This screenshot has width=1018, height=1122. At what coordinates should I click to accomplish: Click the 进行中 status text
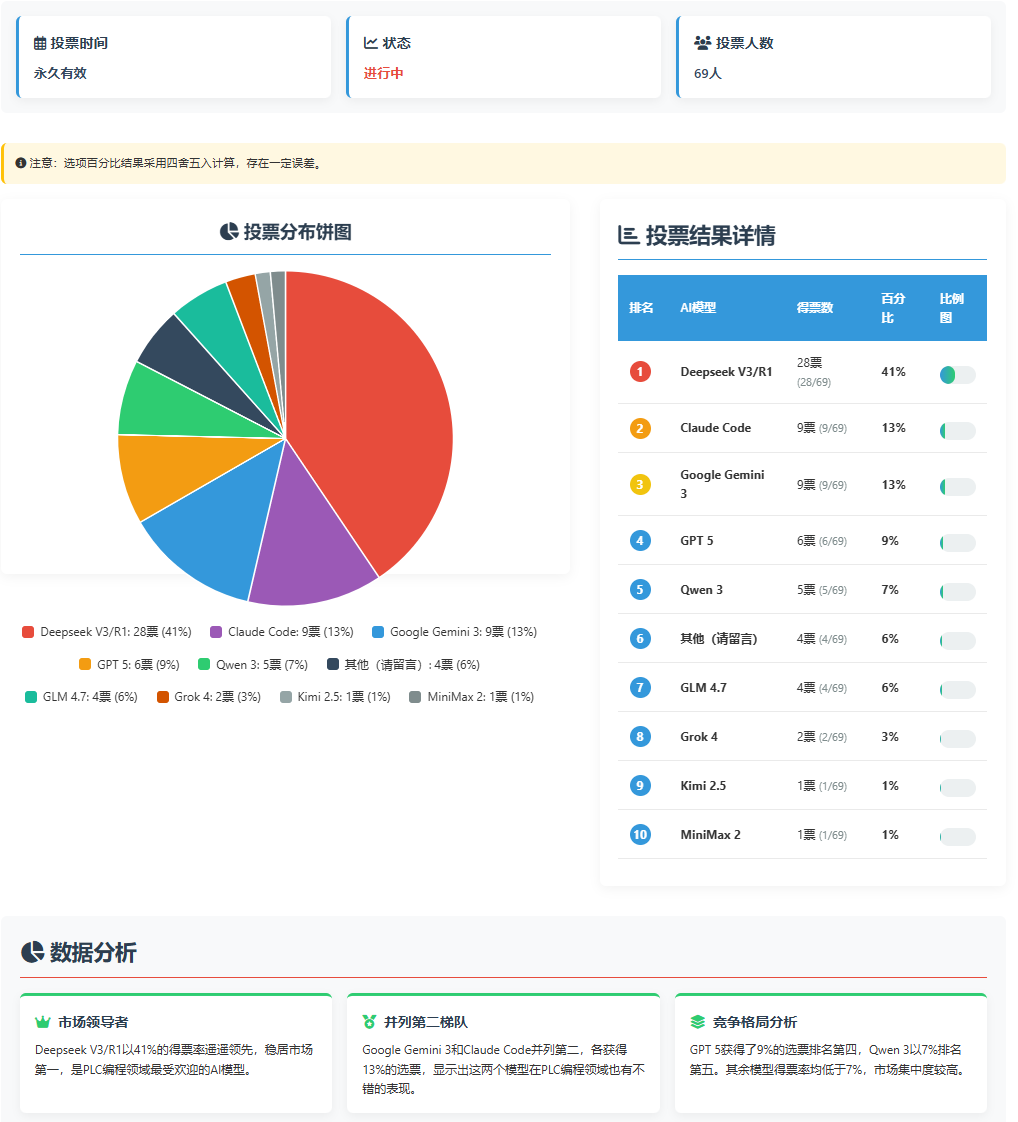tap(383, 73)
